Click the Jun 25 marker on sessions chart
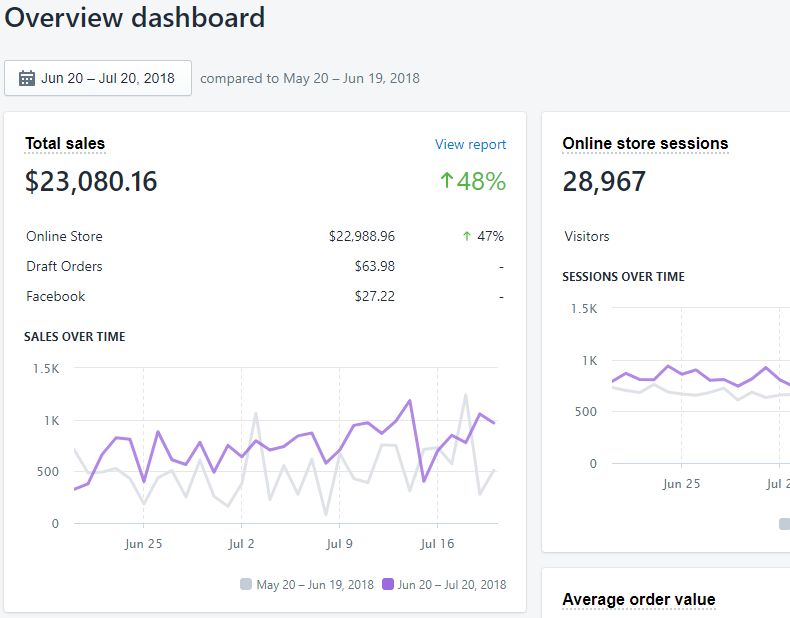The width and height of the screenshot is (790, 618). [681, 484]
